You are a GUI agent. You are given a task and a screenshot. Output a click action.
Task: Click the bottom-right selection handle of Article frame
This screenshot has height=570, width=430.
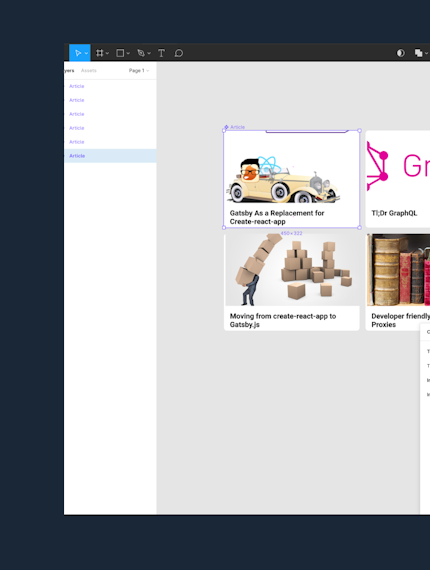pyautogui.click(x=359, y=228)
